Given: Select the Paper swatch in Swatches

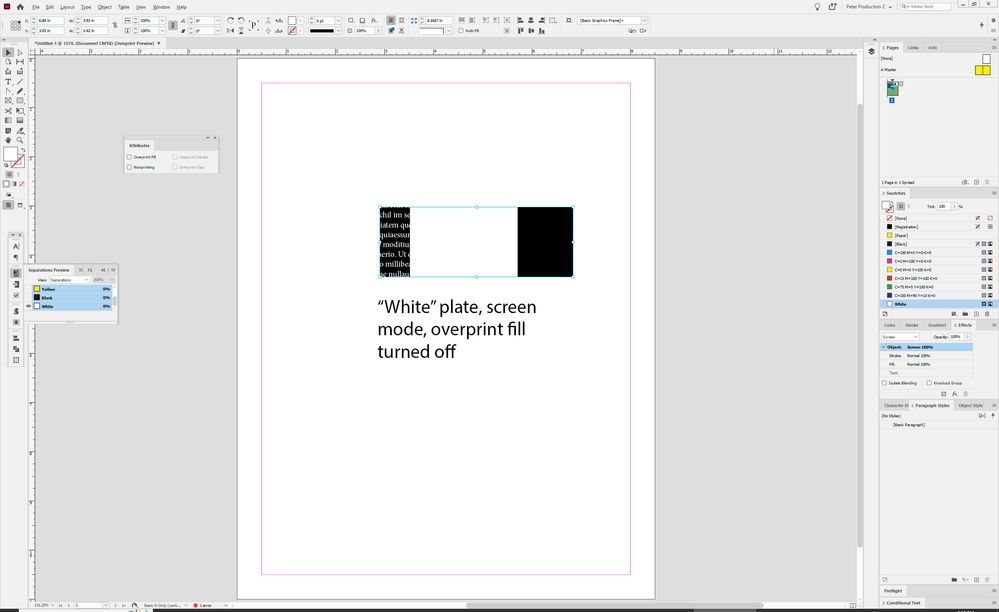Looking at the screenshot, I should click(902, 235).
